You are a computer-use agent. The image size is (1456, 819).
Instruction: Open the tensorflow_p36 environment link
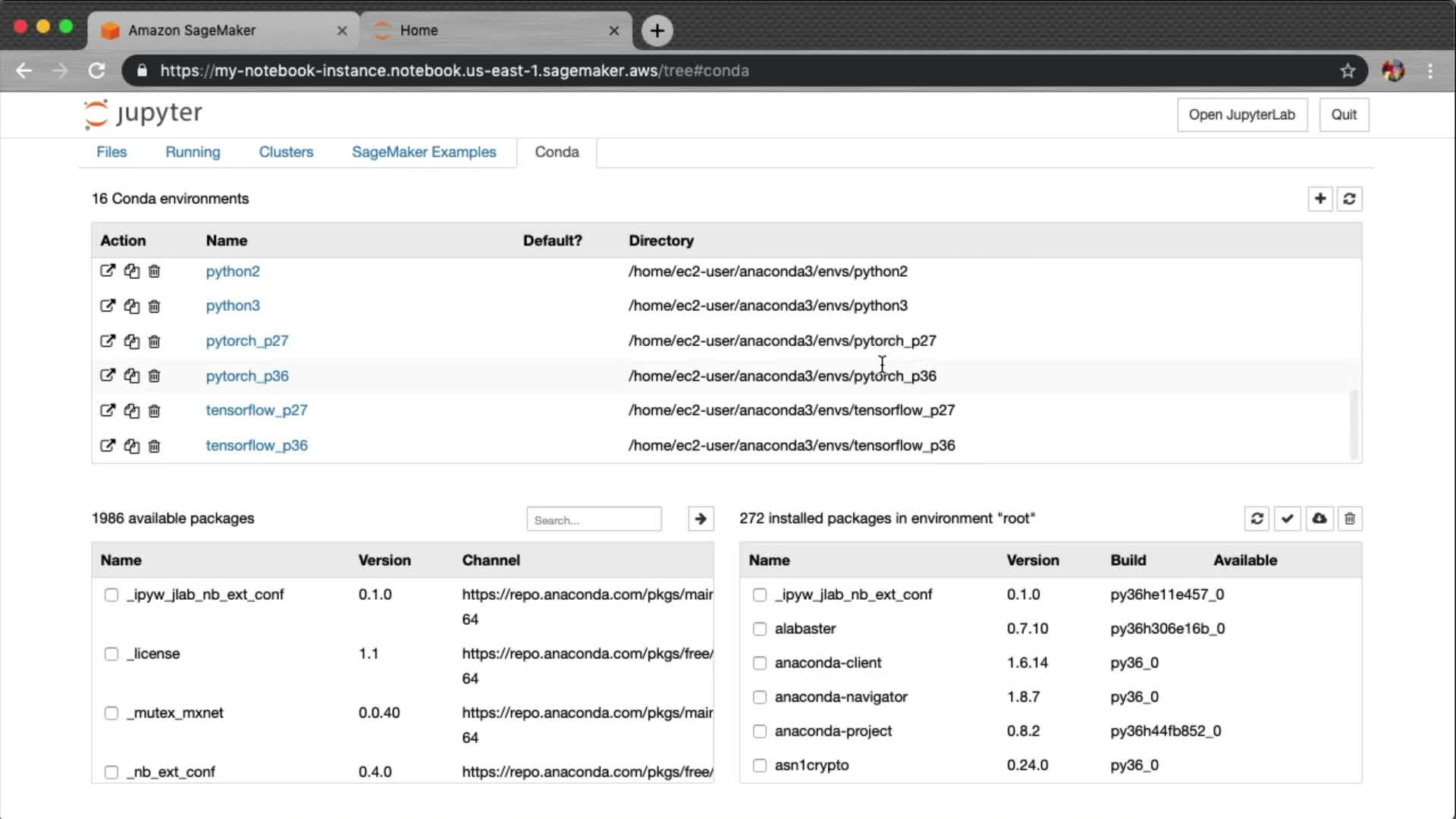[x=256, y=446]
